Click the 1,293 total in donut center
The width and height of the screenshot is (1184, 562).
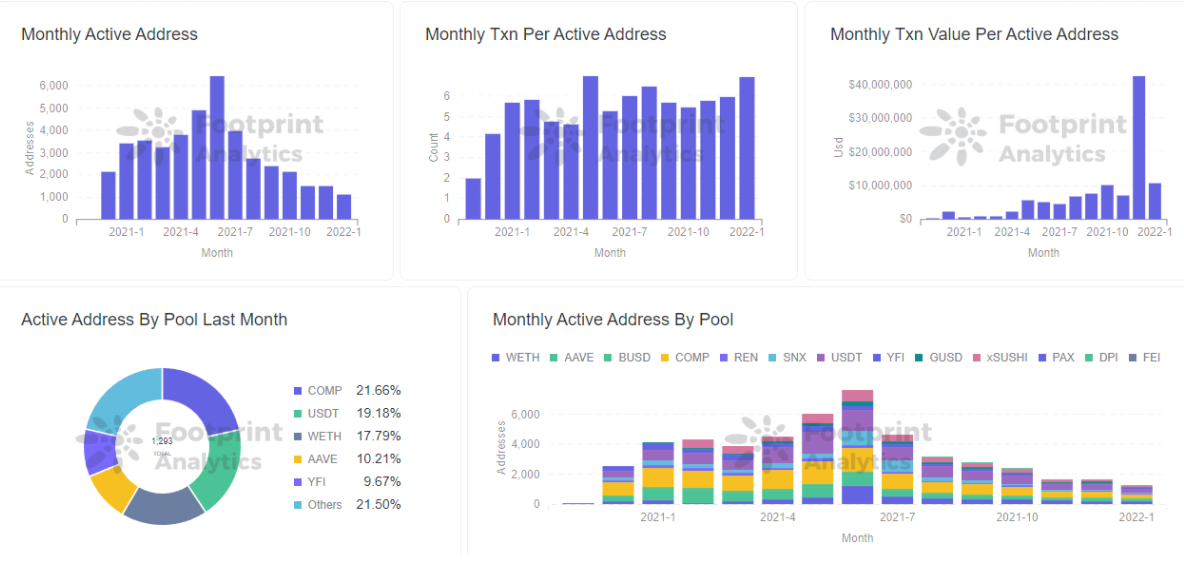[x=161, y=441]
